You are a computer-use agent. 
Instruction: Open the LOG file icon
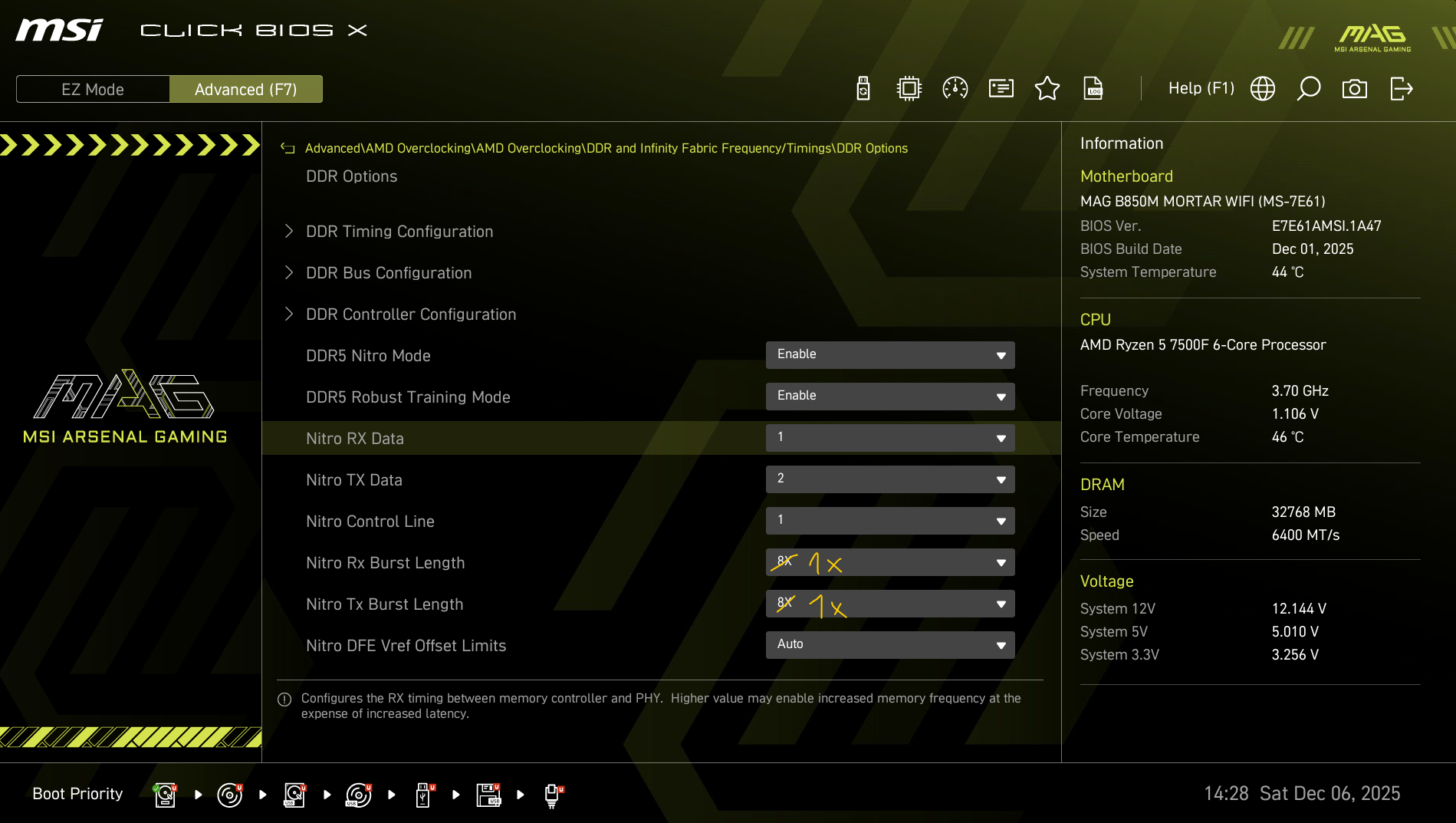pyautogui.click(x=1093, y=89)
